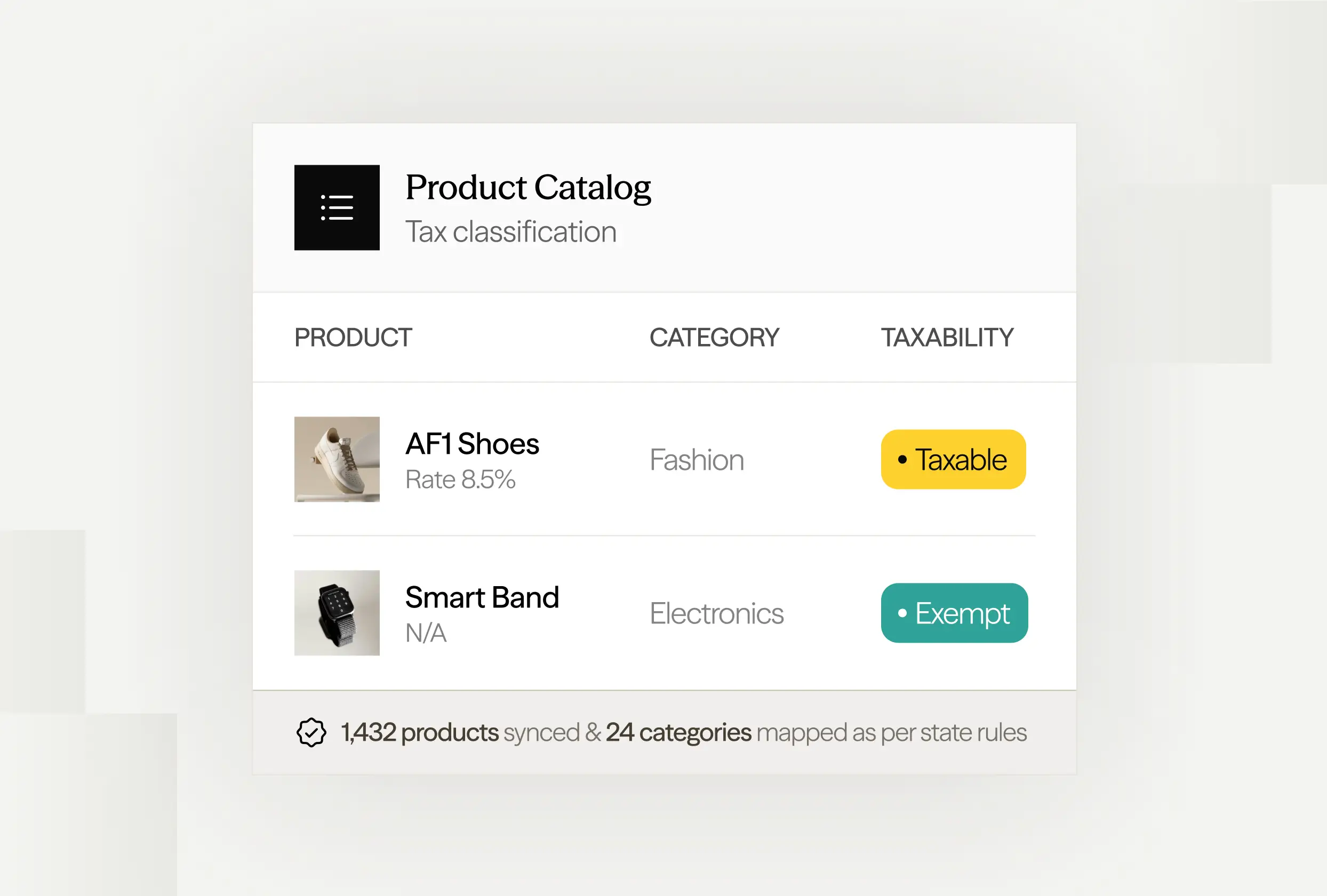Click the yellow Taxable status badge

pos(953,459)
